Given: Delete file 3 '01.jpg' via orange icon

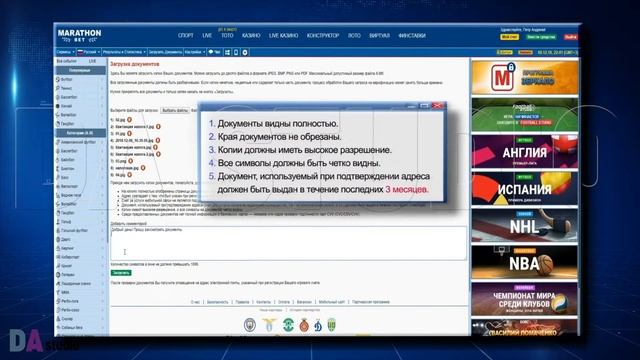Looking at the screenshot, I should (129, 133).
